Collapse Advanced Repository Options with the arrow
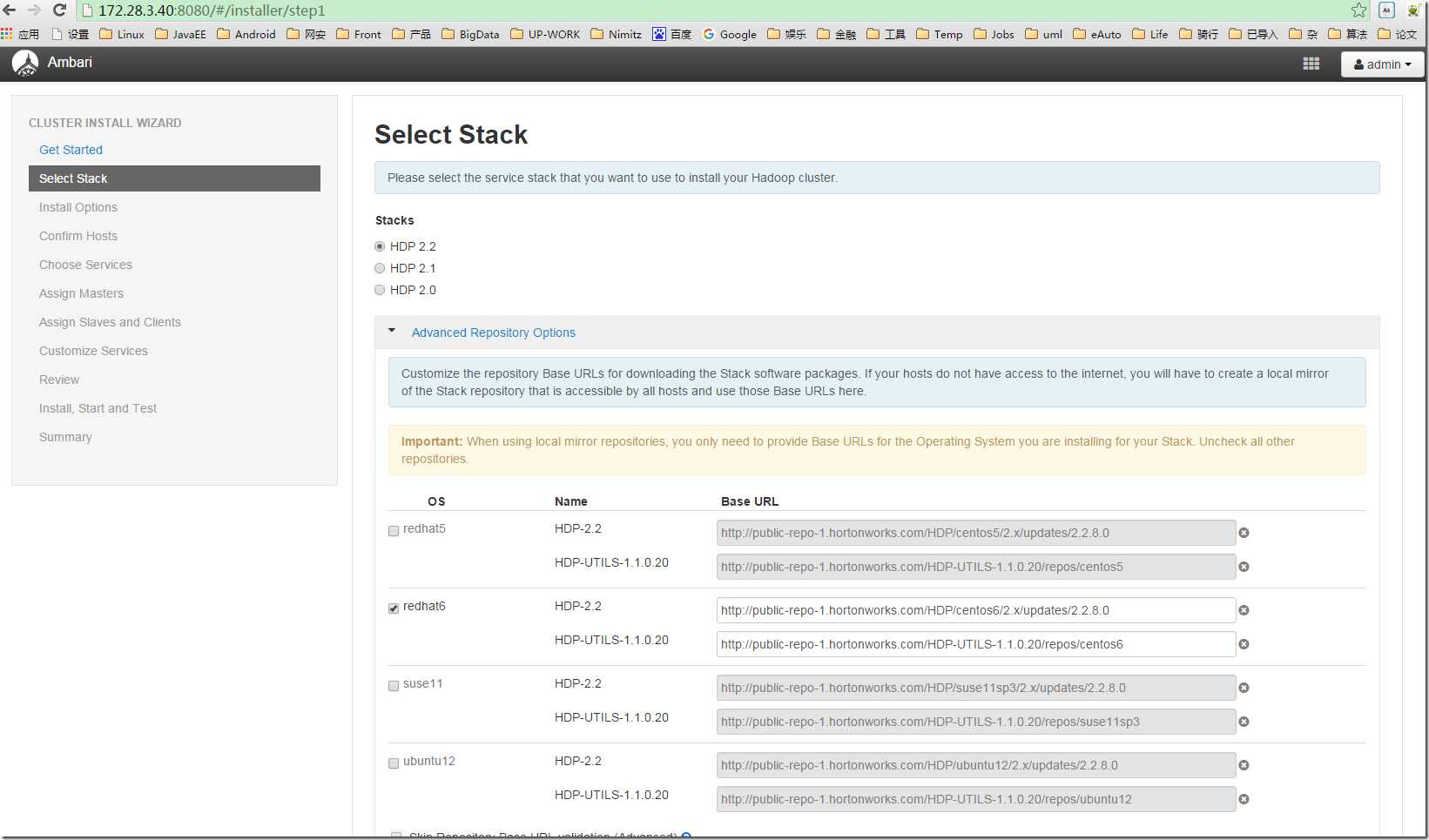1429x840 pixels. [392, 331]
